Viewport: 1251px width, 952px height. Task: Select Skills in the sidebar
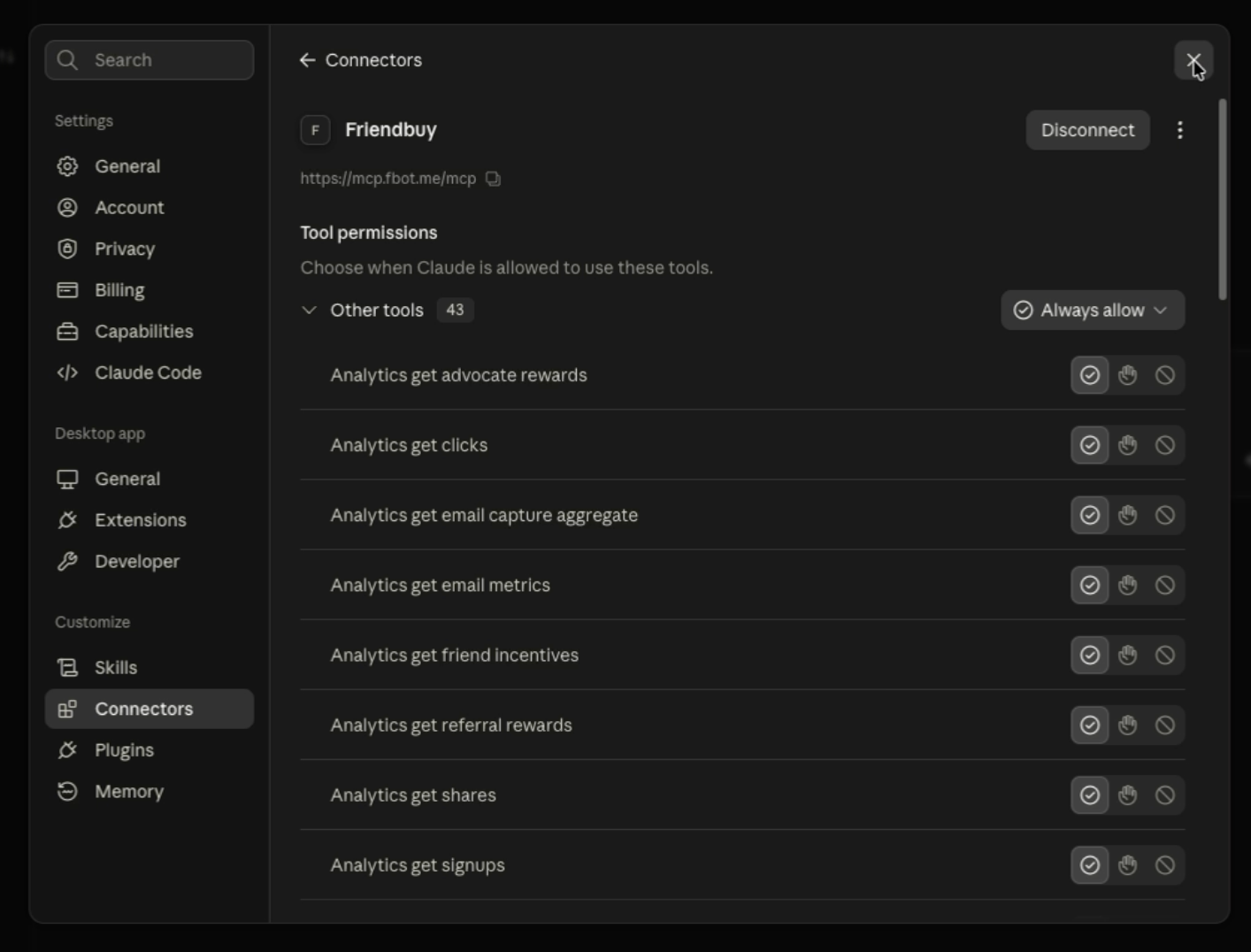149,668
